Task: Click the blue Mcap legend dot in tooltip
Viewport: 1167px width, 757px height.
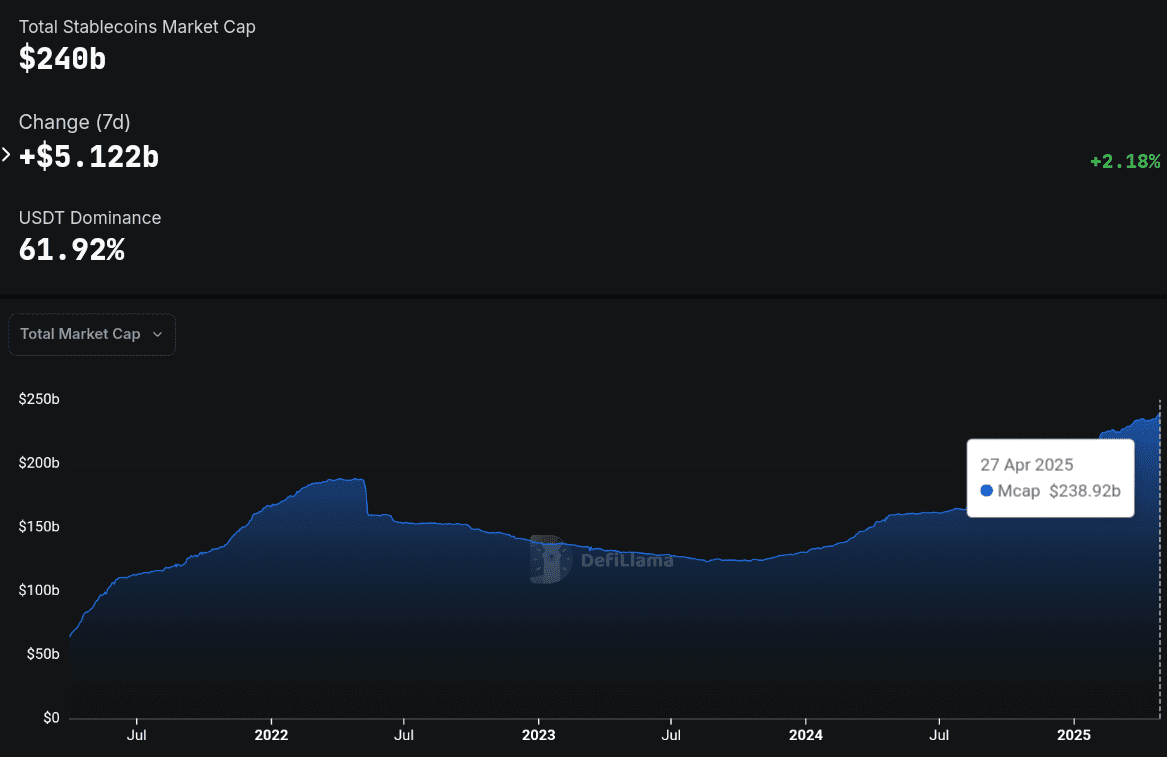Action: (989, 490)
